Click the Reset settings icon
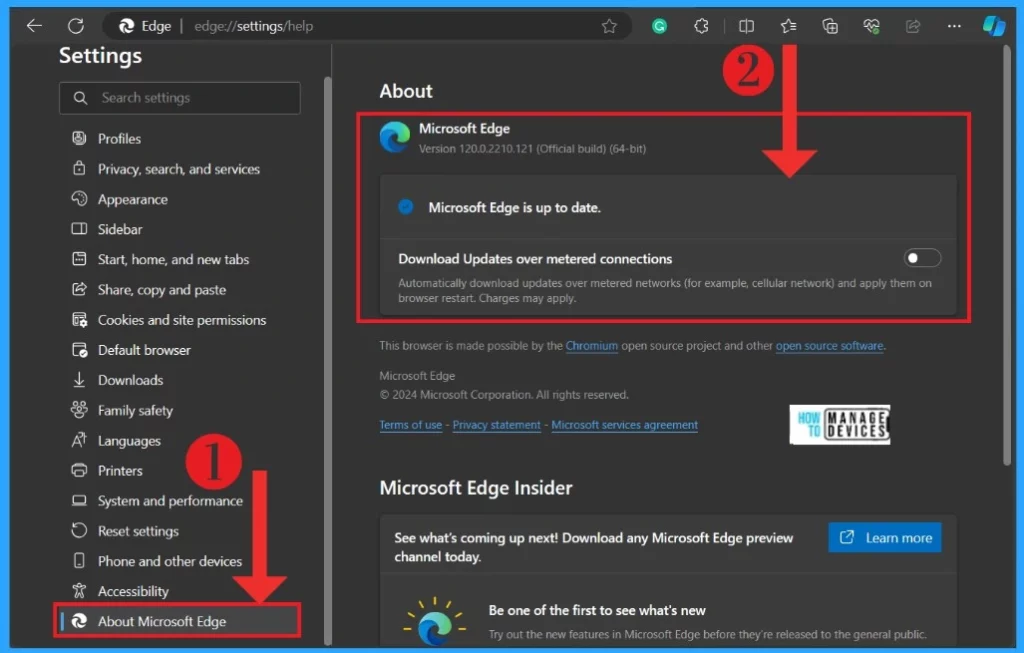The image size is (1024, 653). tap(79, 530)
